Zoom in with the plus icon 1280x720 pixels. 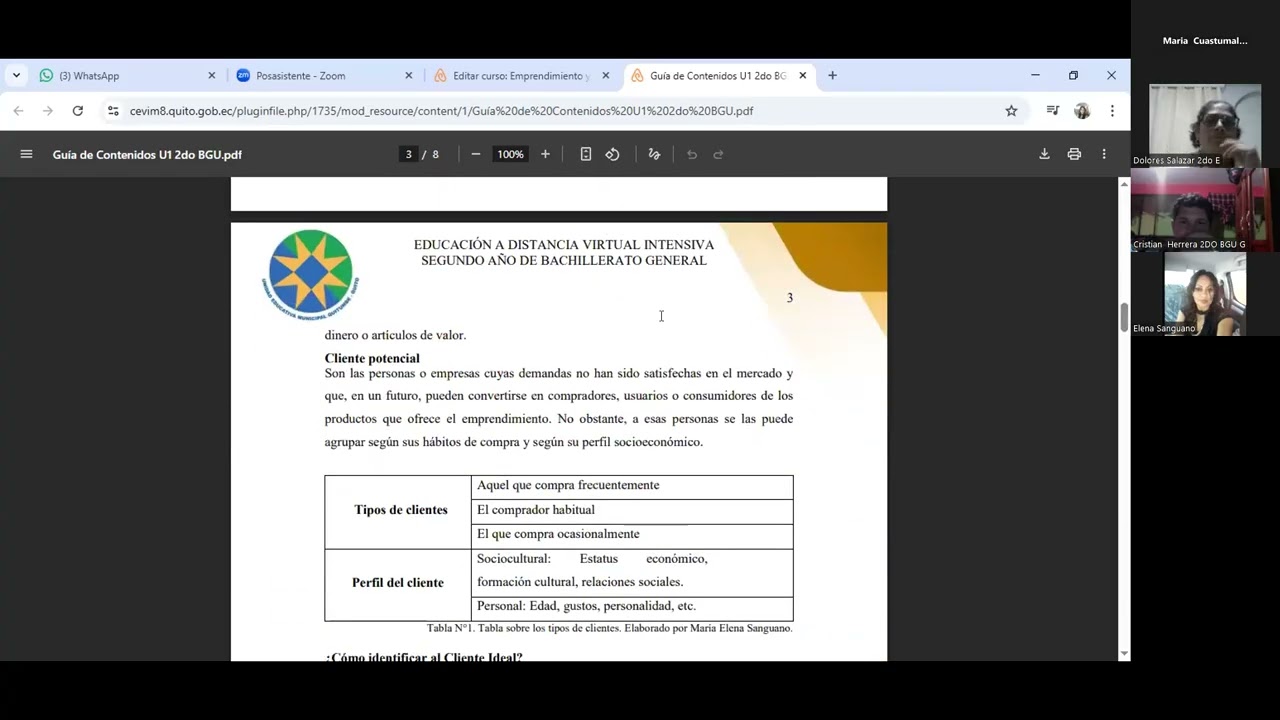(x=545, y=154)
